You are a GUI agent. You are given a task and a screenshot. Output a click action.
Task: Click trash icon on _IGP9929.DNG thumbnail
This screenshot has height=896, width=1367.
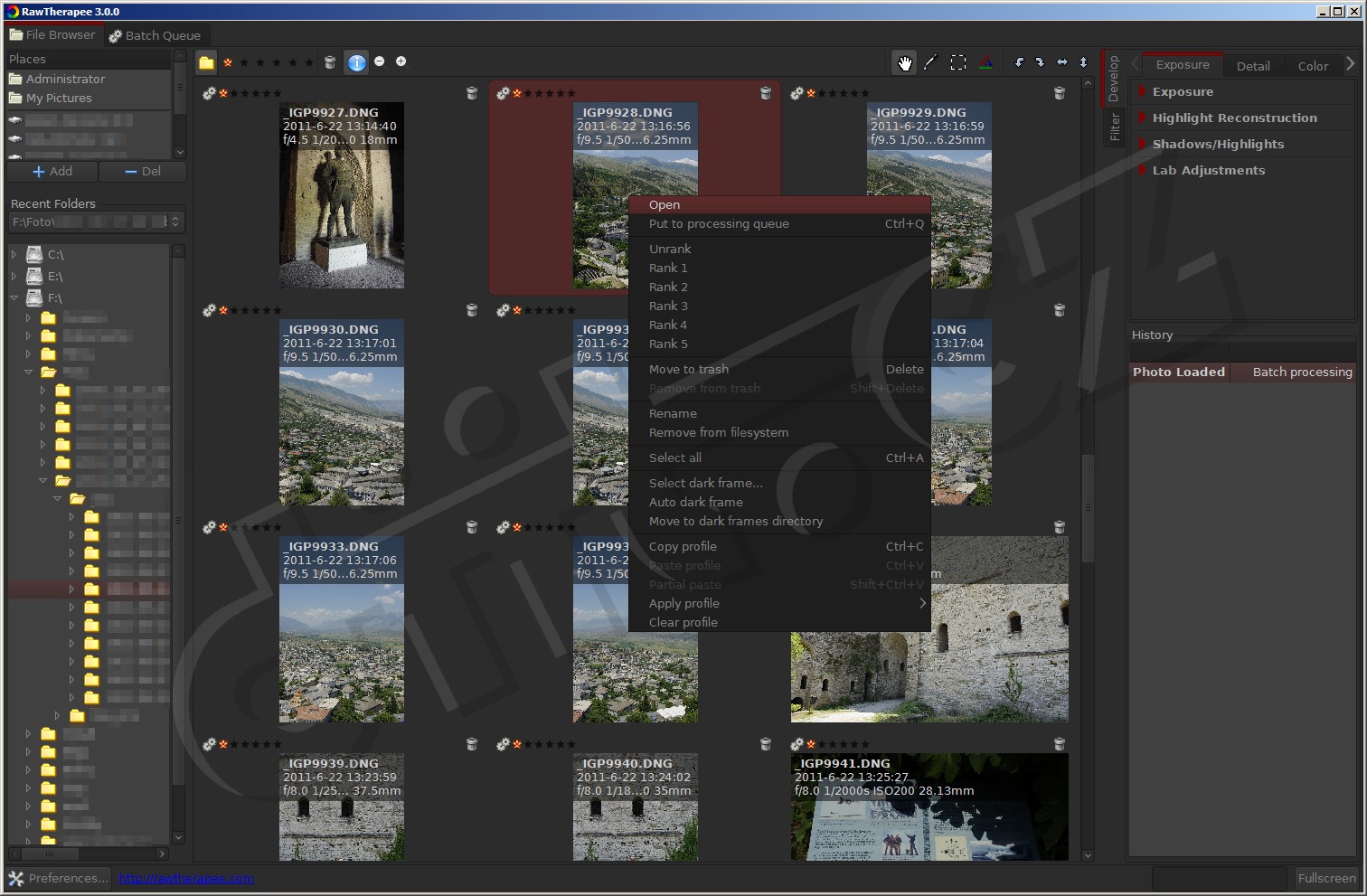point(1060,93)
